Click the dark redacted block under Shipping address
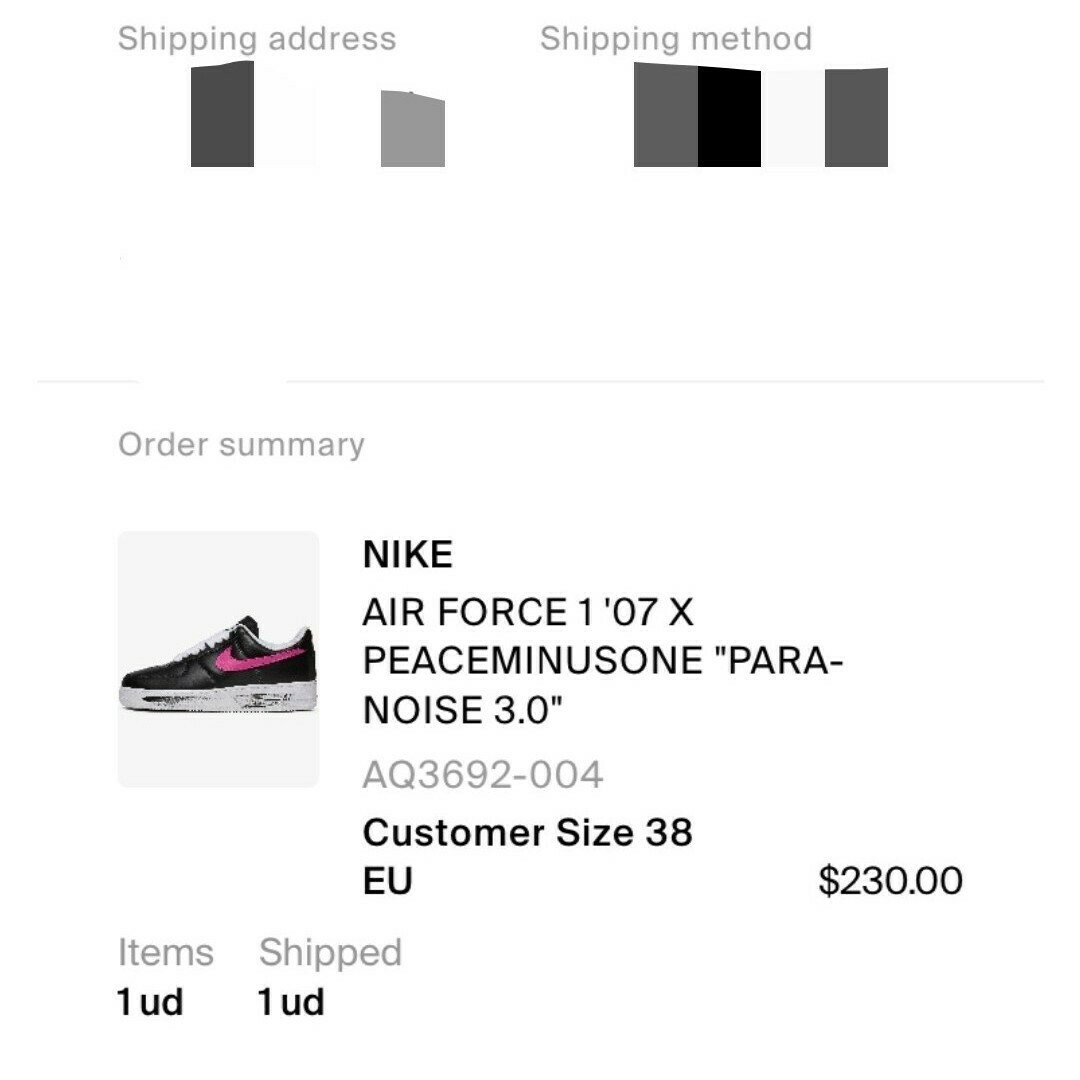 pos(222,114)
